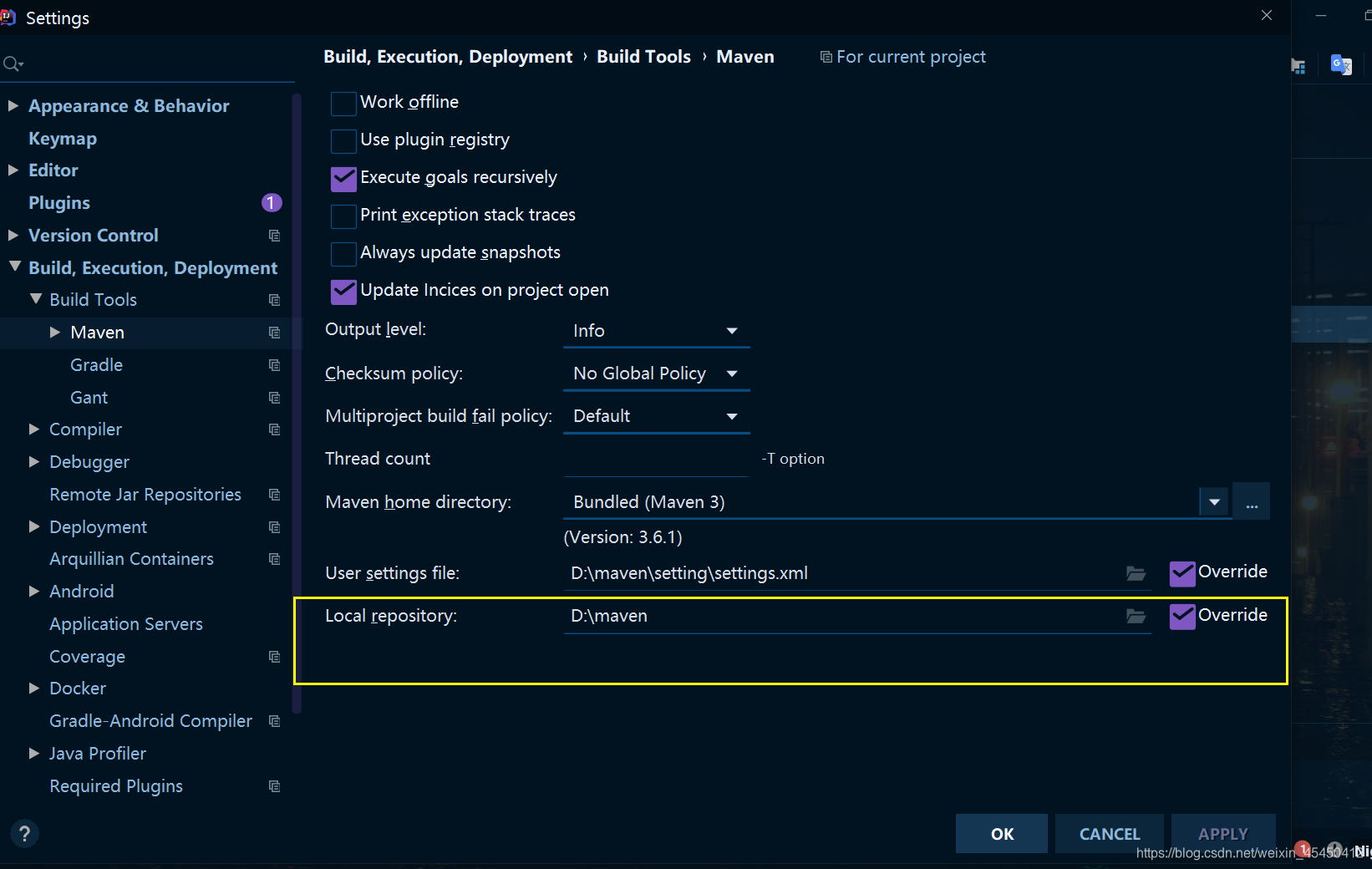1372x869 pixels.
Task: Click the project-level icon beside Version Control
Action: [274, 236]
